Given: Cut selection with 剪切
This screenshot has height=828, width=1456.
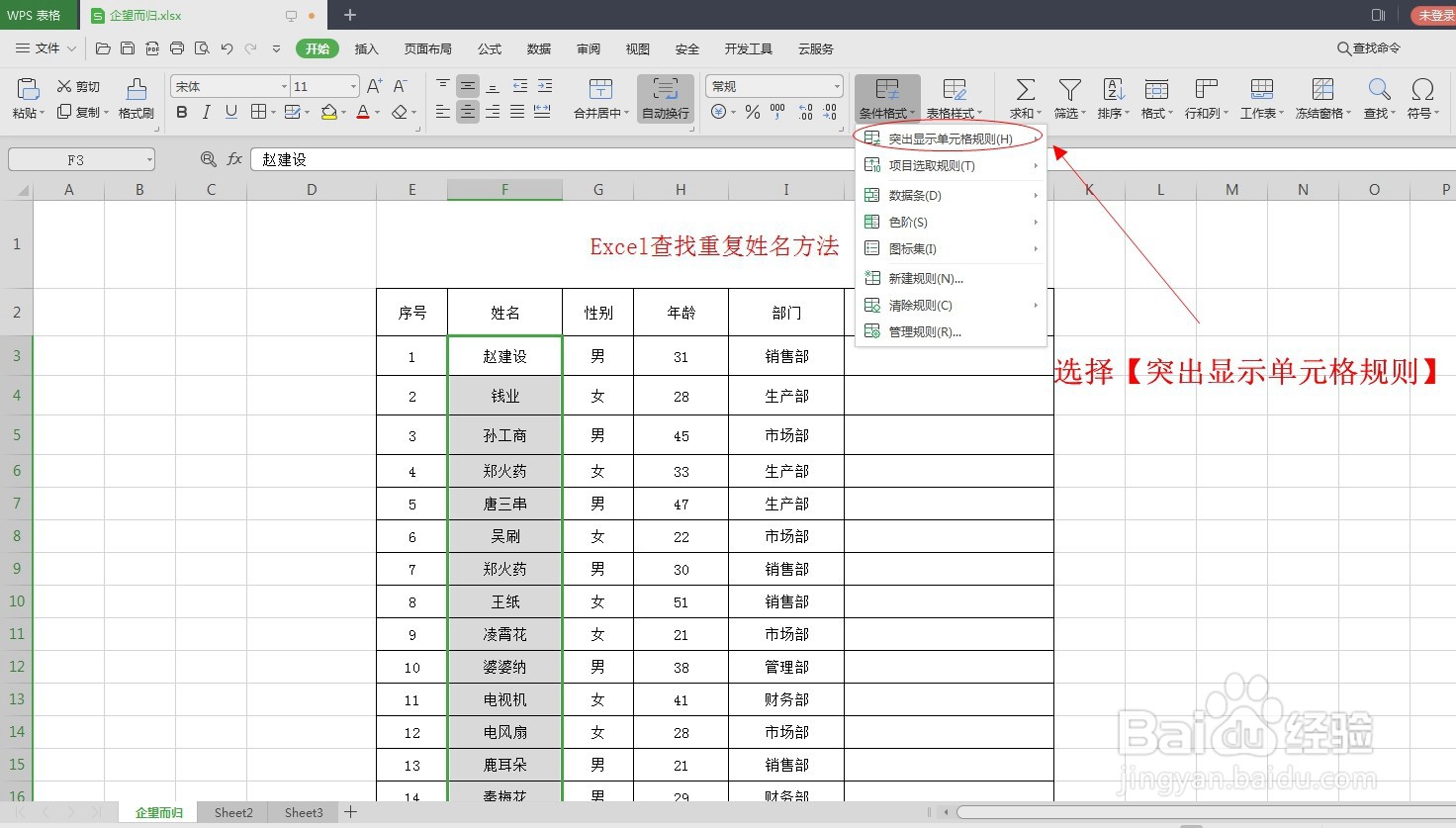Looking at the screenshot, I should click(78, 87).
